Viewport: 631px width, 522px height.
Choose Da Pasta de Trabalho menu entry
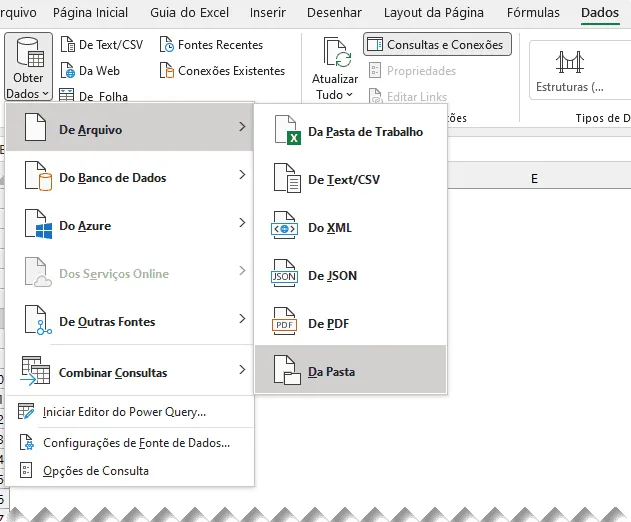click(351, 132)
